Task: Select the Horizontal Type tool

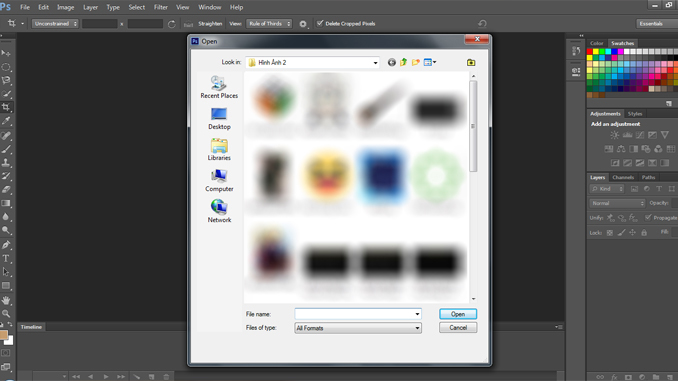Action: tap(6, 259)
